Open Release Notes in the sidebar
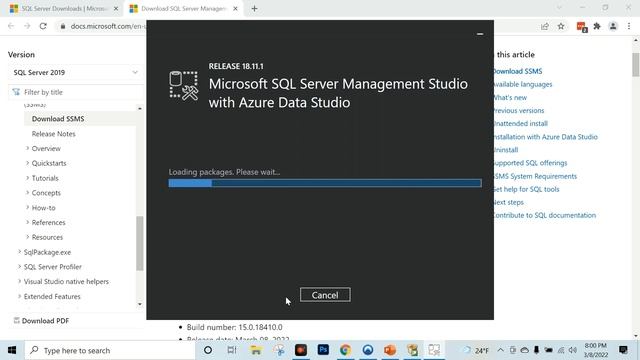 (53, 134)
